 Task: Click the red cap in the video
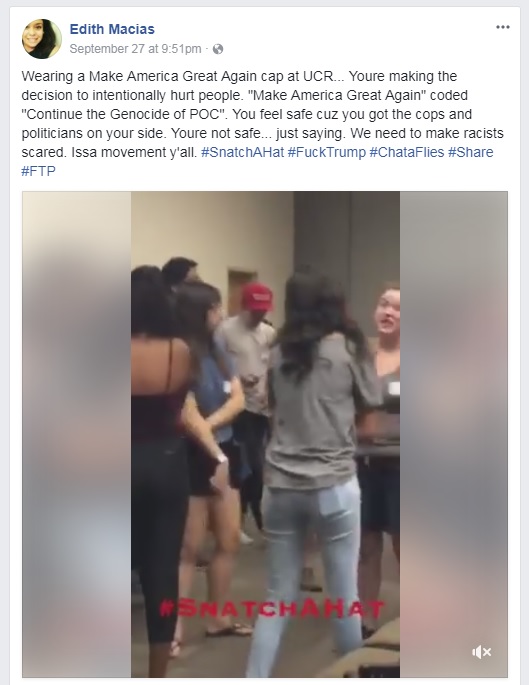pyautogui.click(x=257, y=297)
